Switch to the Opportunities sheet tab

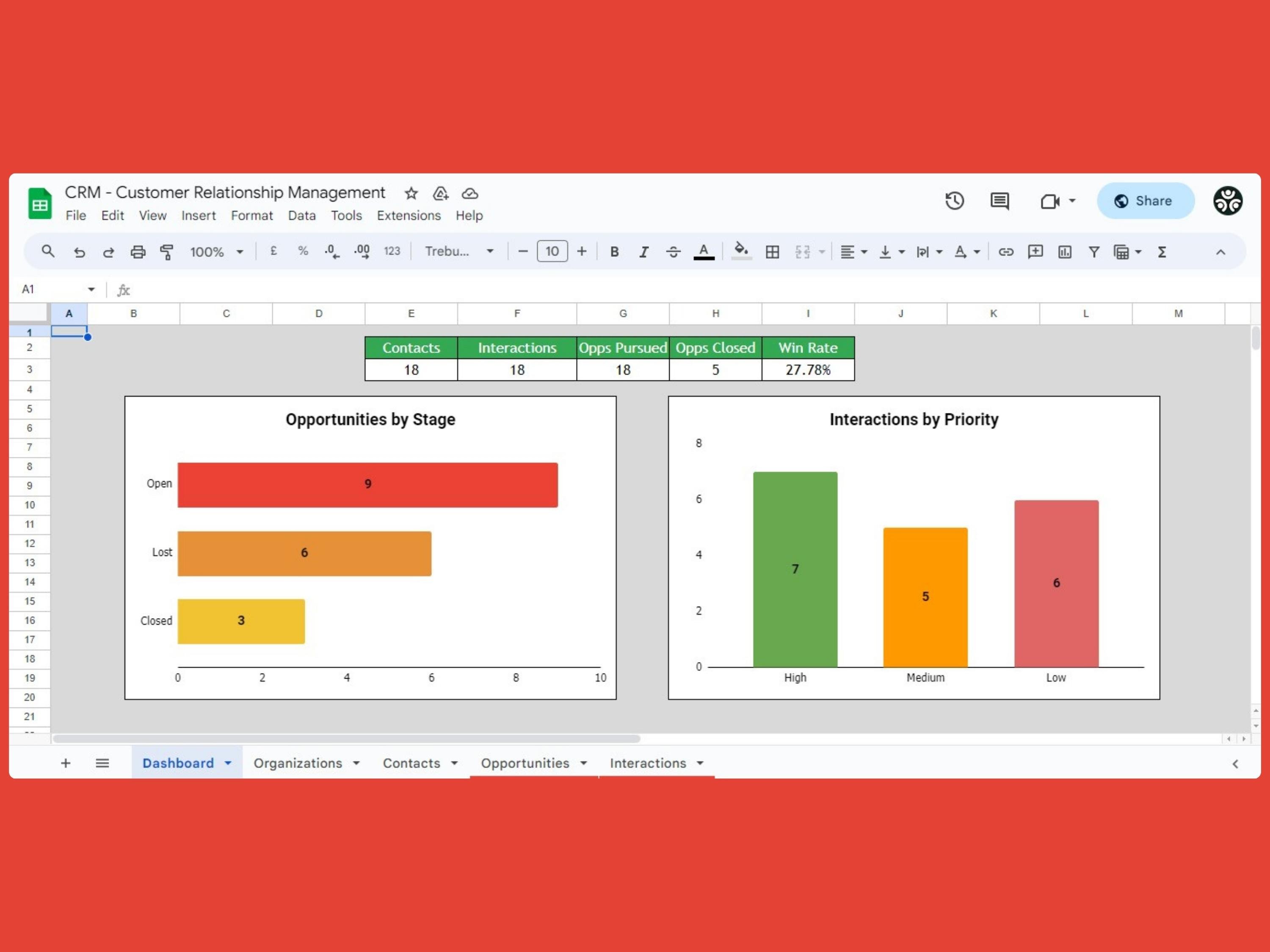click(525, 762)
